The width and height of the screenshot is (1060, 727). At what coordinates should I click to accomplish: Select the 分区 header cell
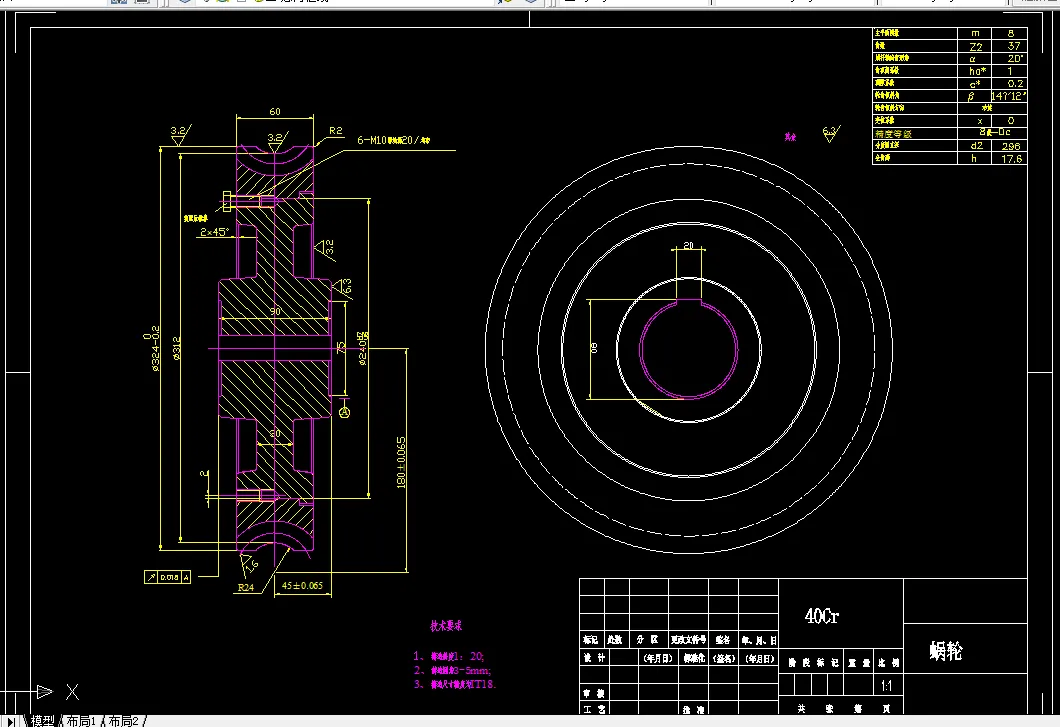click(x=648, y=639)
